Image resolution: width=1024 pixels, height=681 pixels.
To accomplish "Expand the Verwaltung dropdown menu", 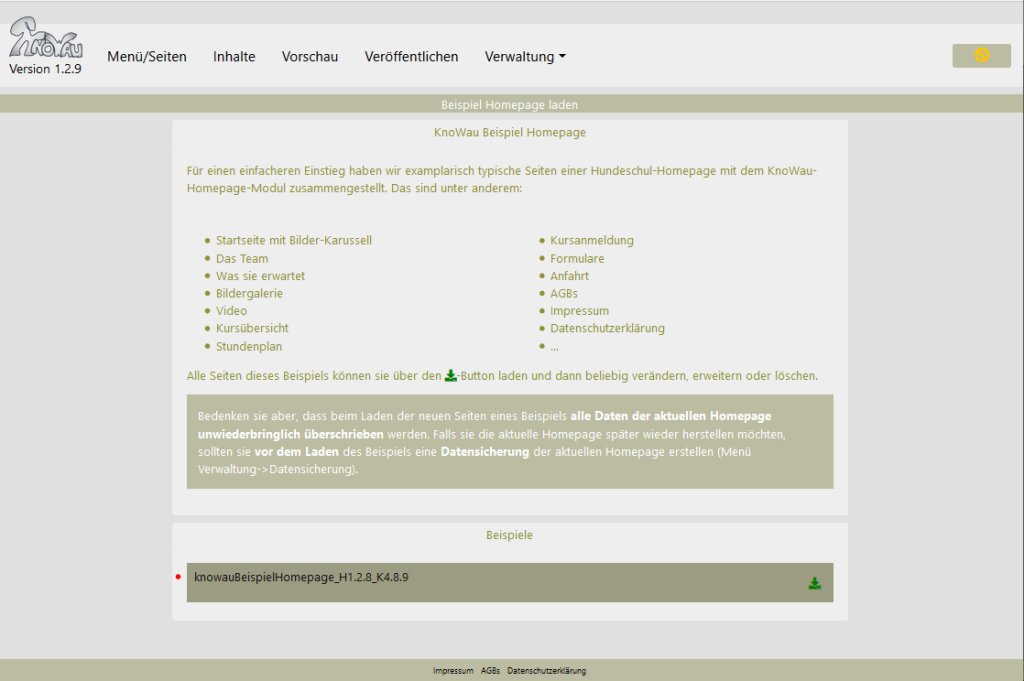I will point(525,57).
